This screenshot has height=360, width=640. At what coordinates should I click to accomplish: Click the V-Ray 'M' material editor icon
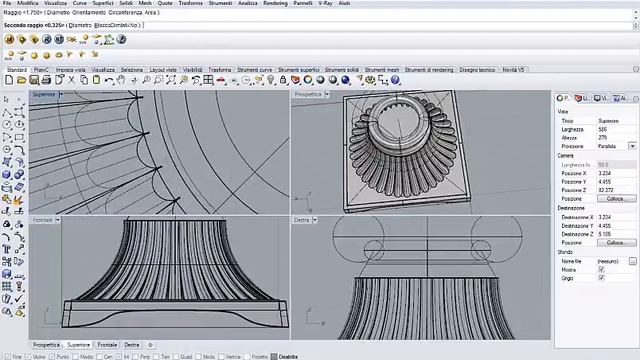tap(9, 40)
